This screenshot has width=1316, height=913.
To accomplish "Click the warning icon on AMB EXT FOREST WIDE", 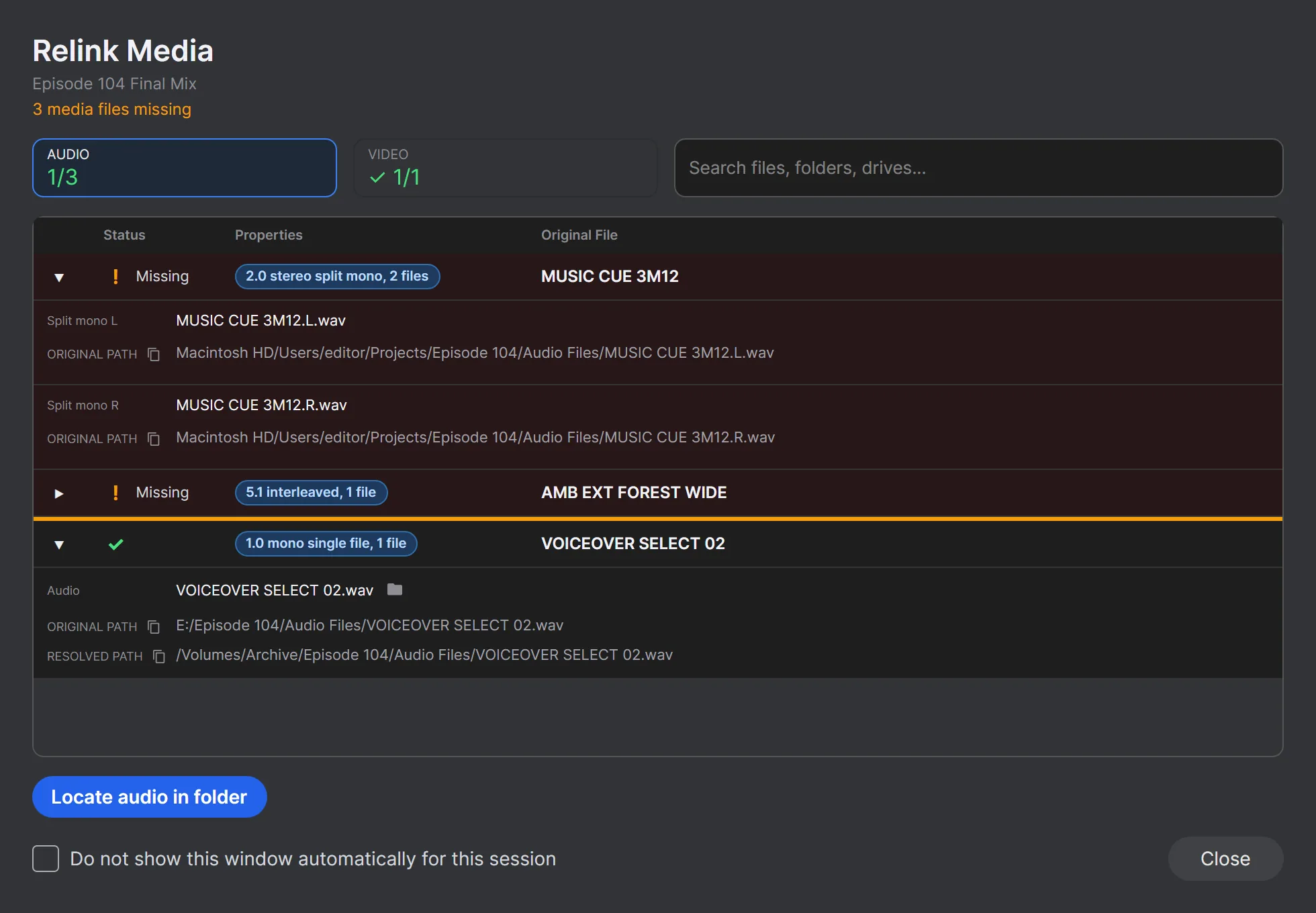I will click(x=115, y=493).
